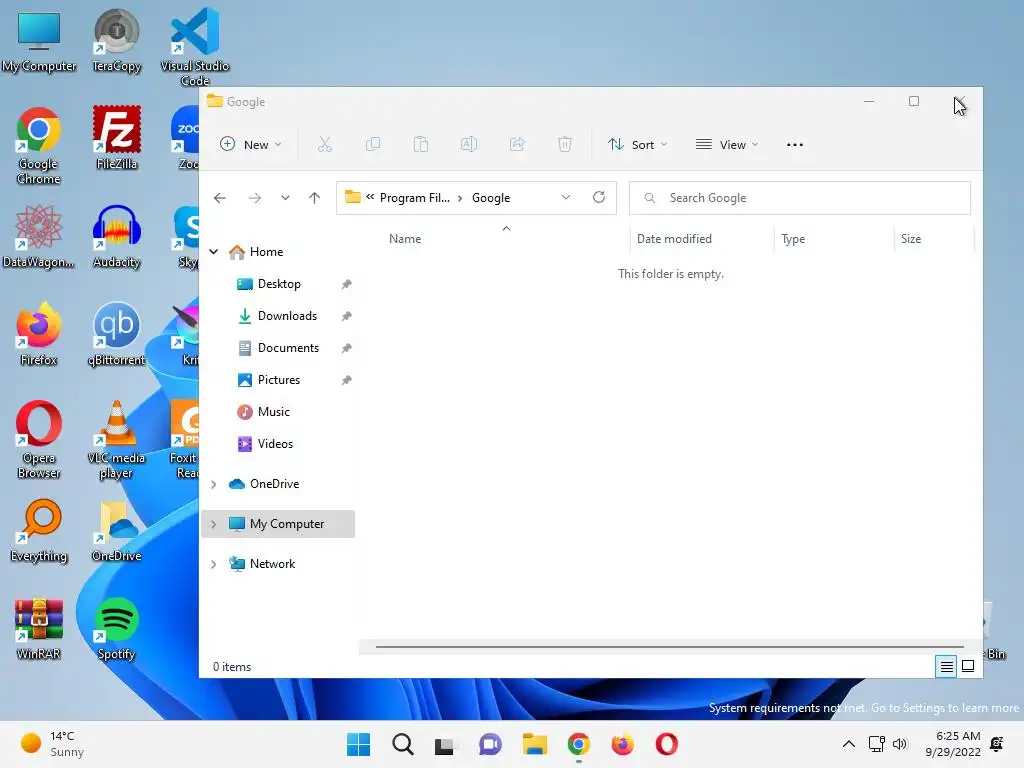Collapse the Home tree node

[x=214, y=251]
